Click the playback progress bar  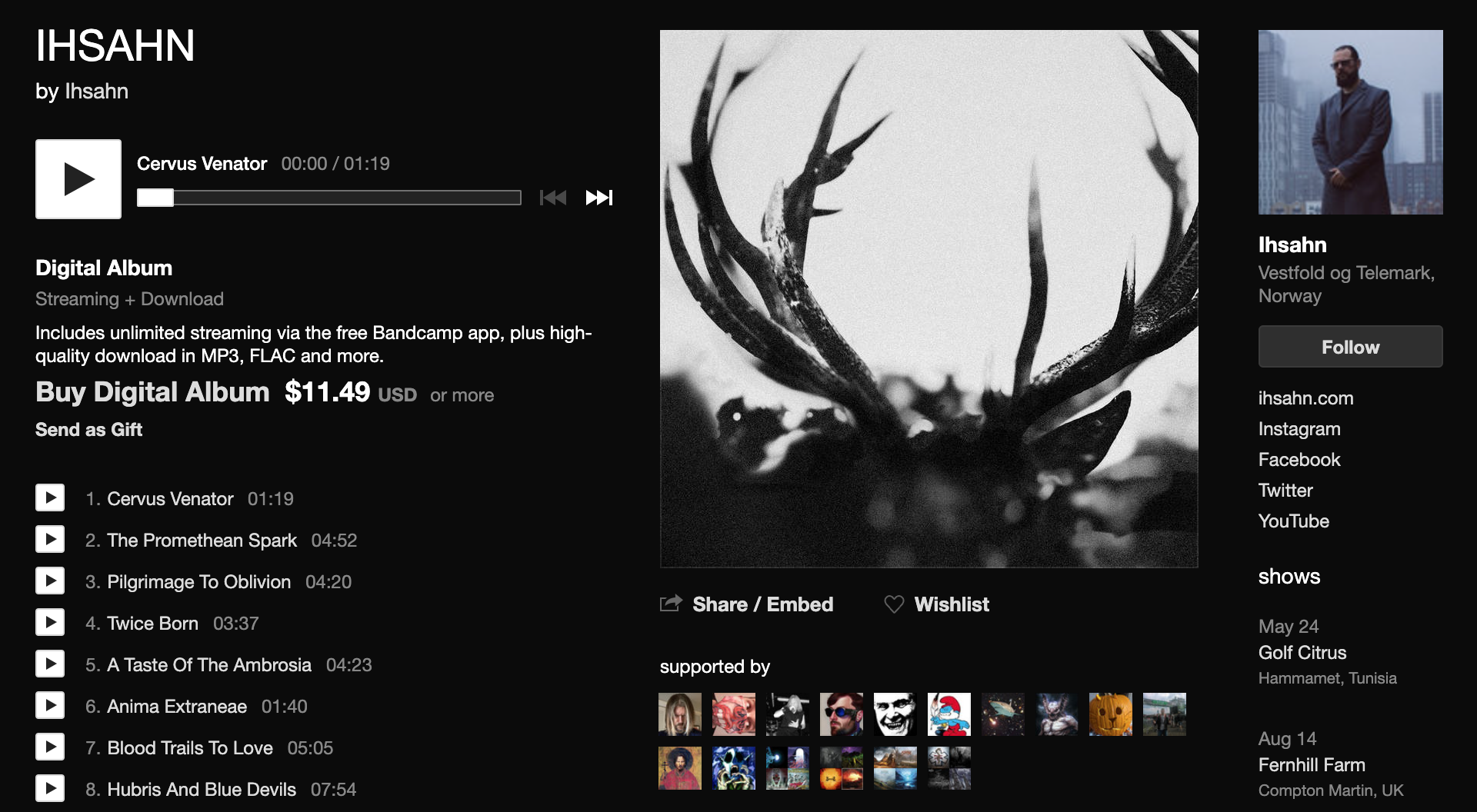tap(329, 198)
